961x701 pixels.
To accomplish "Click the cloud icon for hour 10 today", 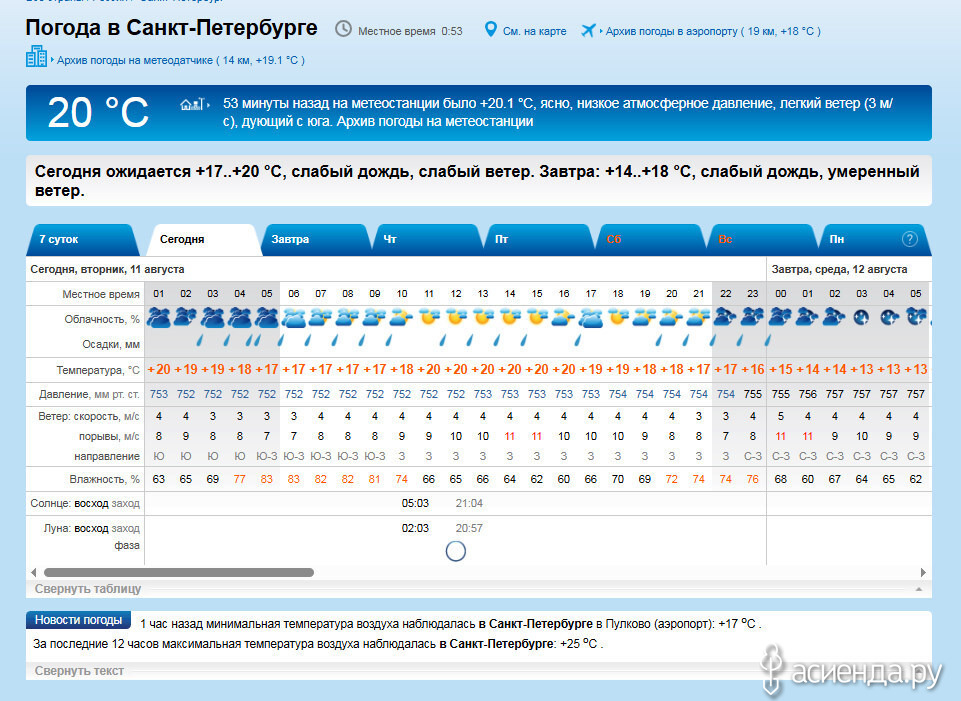I will click(x=402, y=317).
